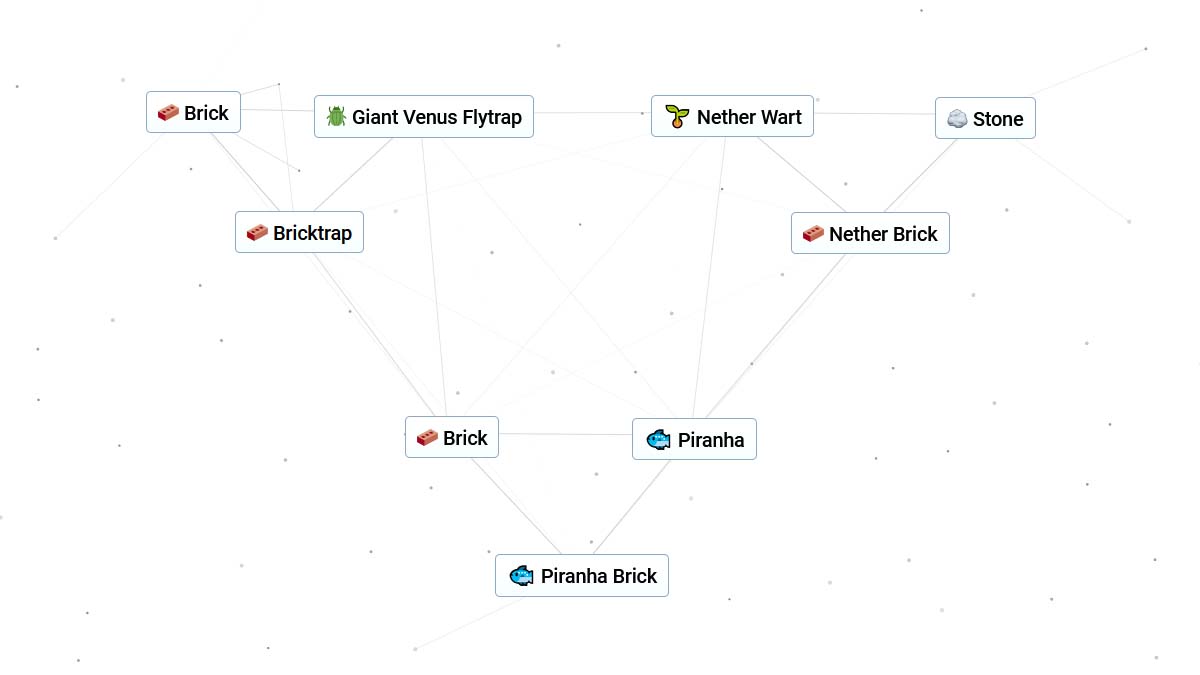
Task: Click the brick icon on Bricktrap
Action: point(257,233)
